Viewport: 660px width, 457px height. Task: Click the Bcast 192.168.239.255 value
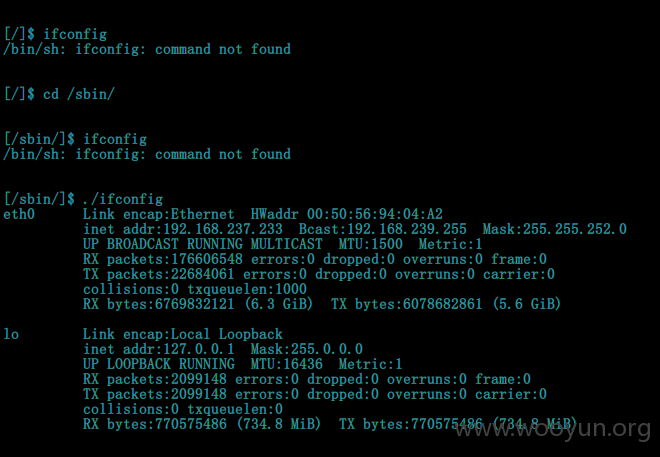(383, 229)
